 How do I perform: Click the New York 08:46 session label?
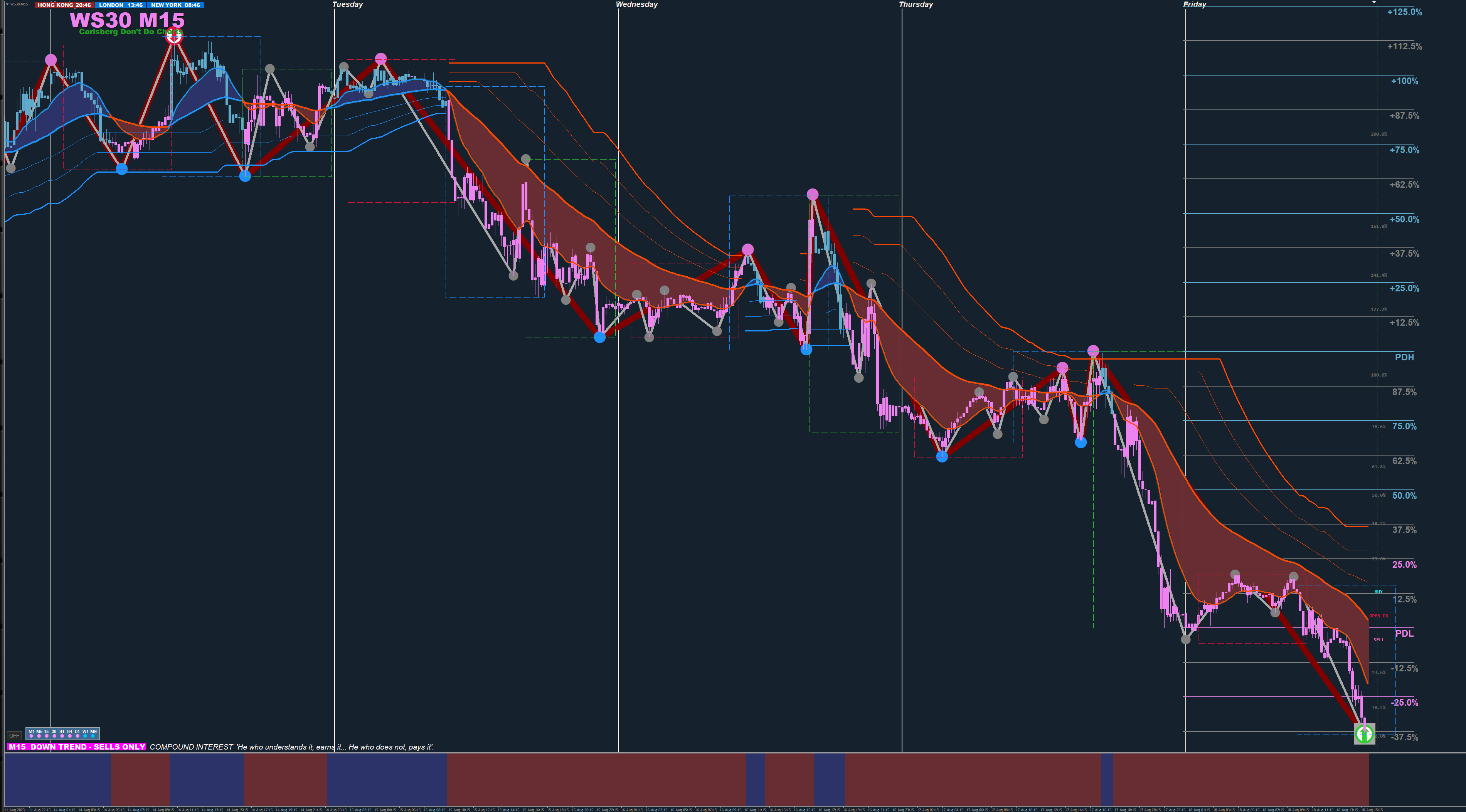coord(175,5)
